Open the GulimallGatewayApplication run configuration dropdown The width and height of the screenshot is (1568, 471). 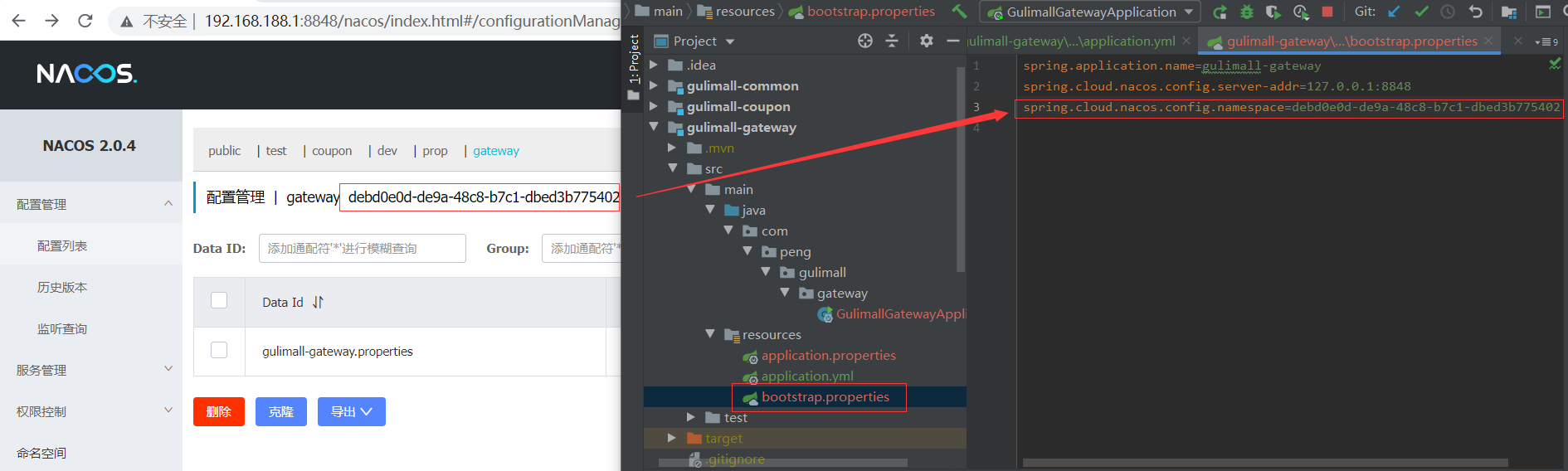coord(1091,12)
